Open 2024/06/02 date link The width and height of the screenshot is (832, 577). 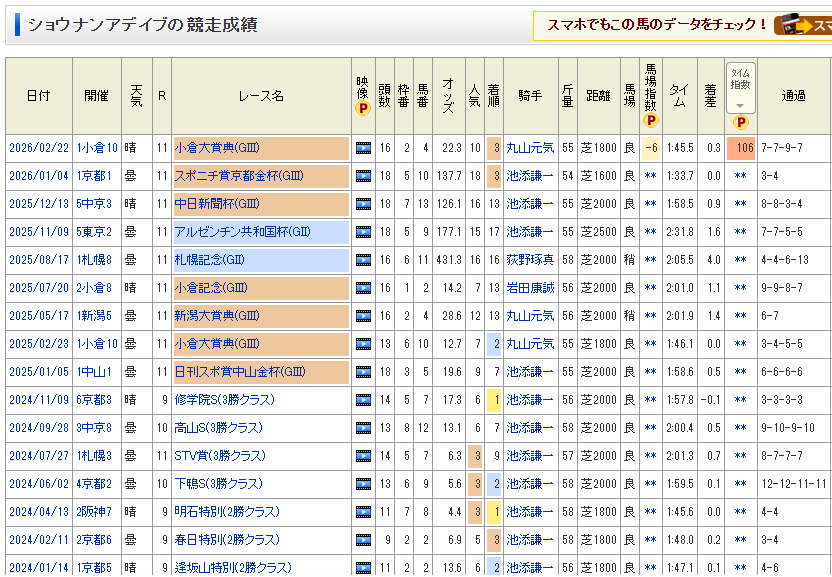[39, 484]
